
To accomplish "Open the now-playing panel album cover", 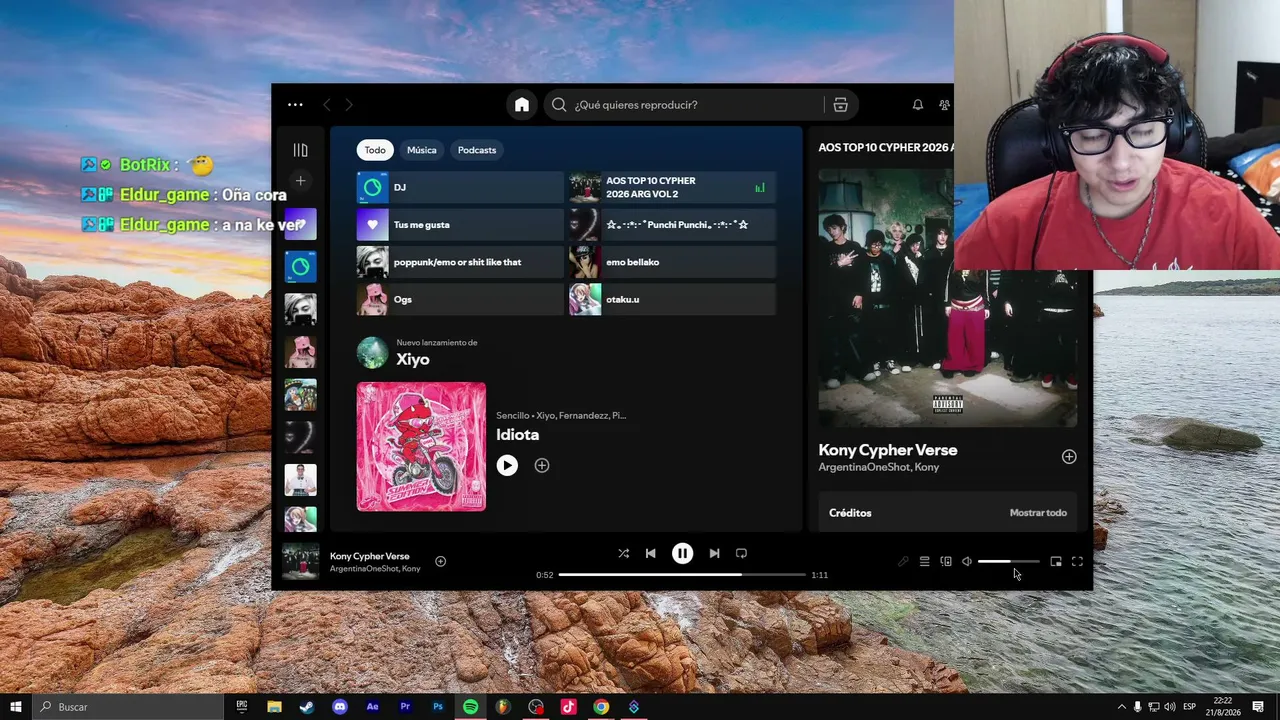I will coord(948,297).
